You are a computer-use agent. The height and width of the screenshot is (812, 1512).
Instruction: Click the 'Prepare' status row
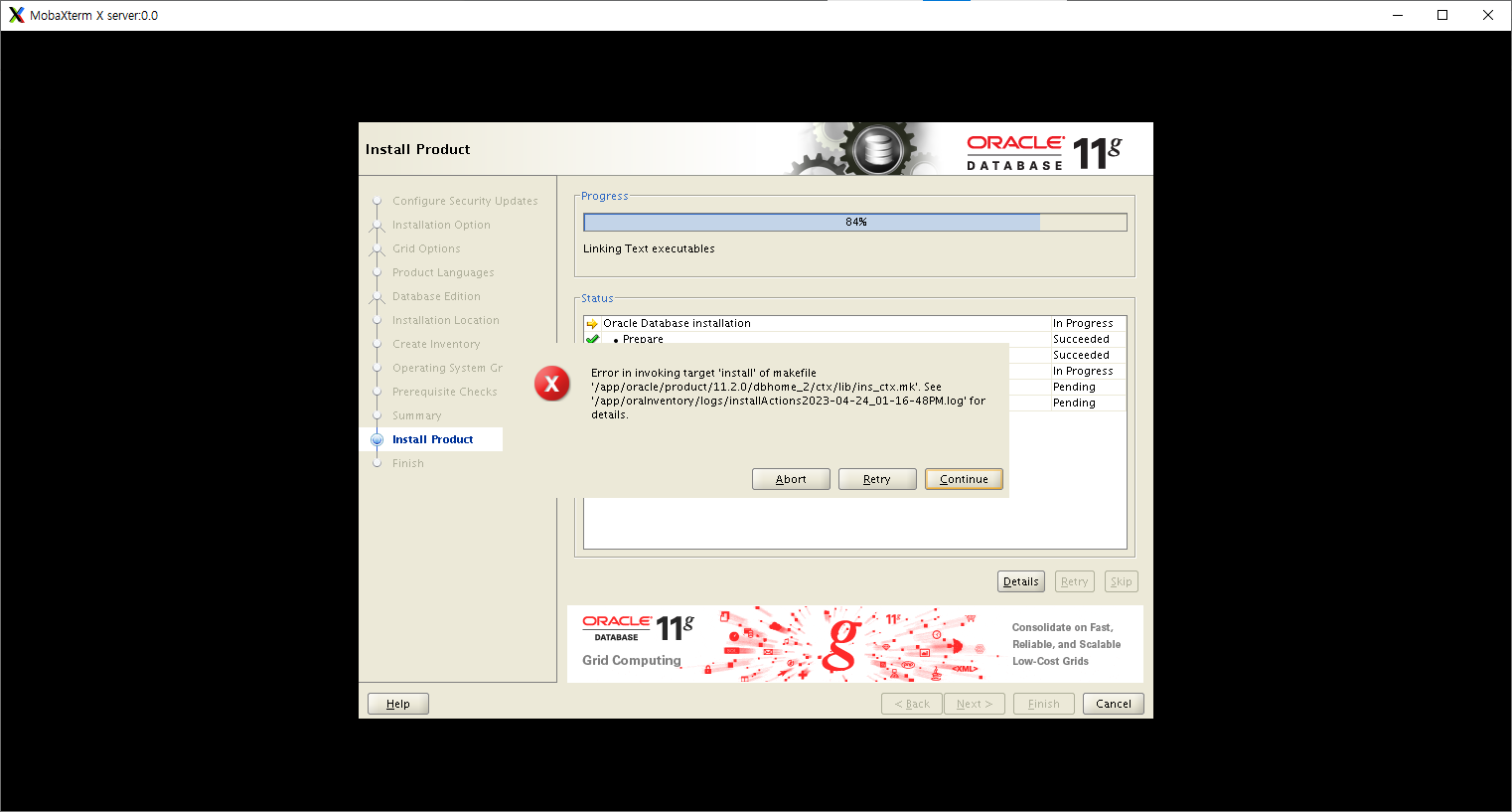(x=855, y=338)
